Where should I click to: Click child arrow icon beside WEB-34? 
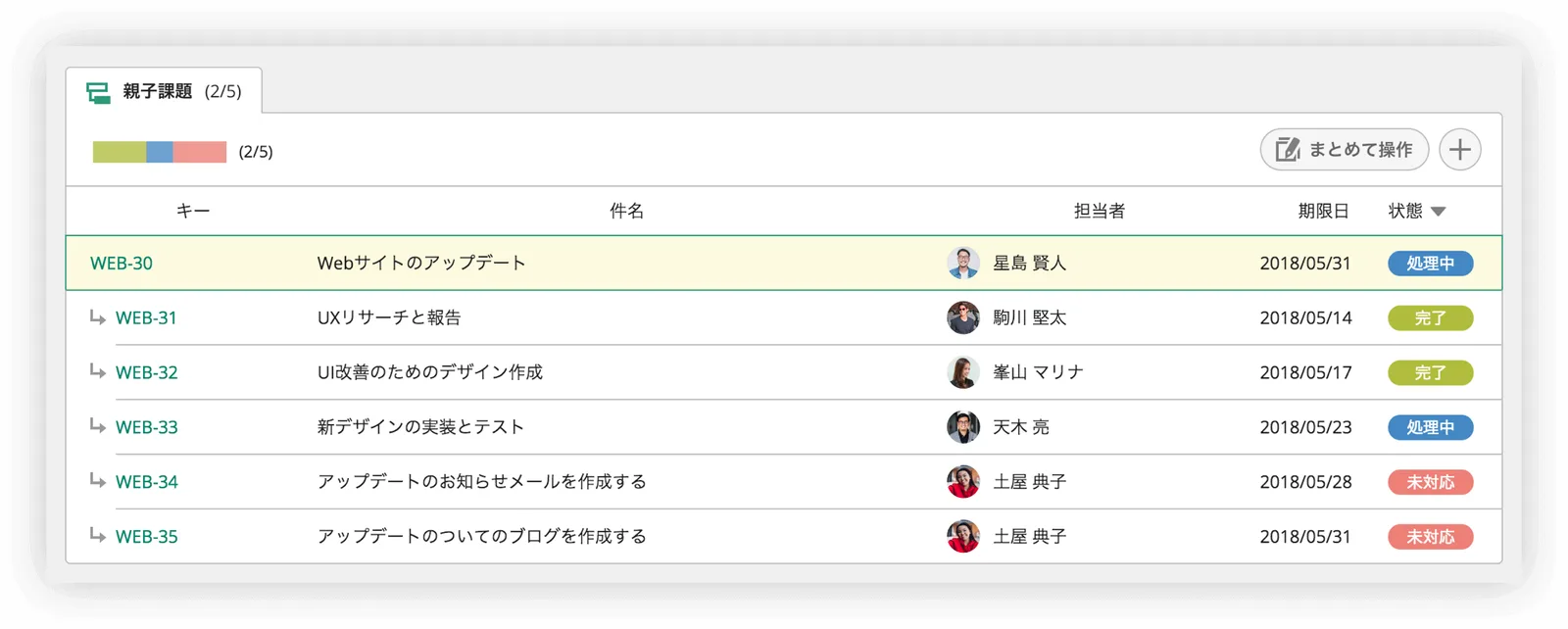[97, 481]
